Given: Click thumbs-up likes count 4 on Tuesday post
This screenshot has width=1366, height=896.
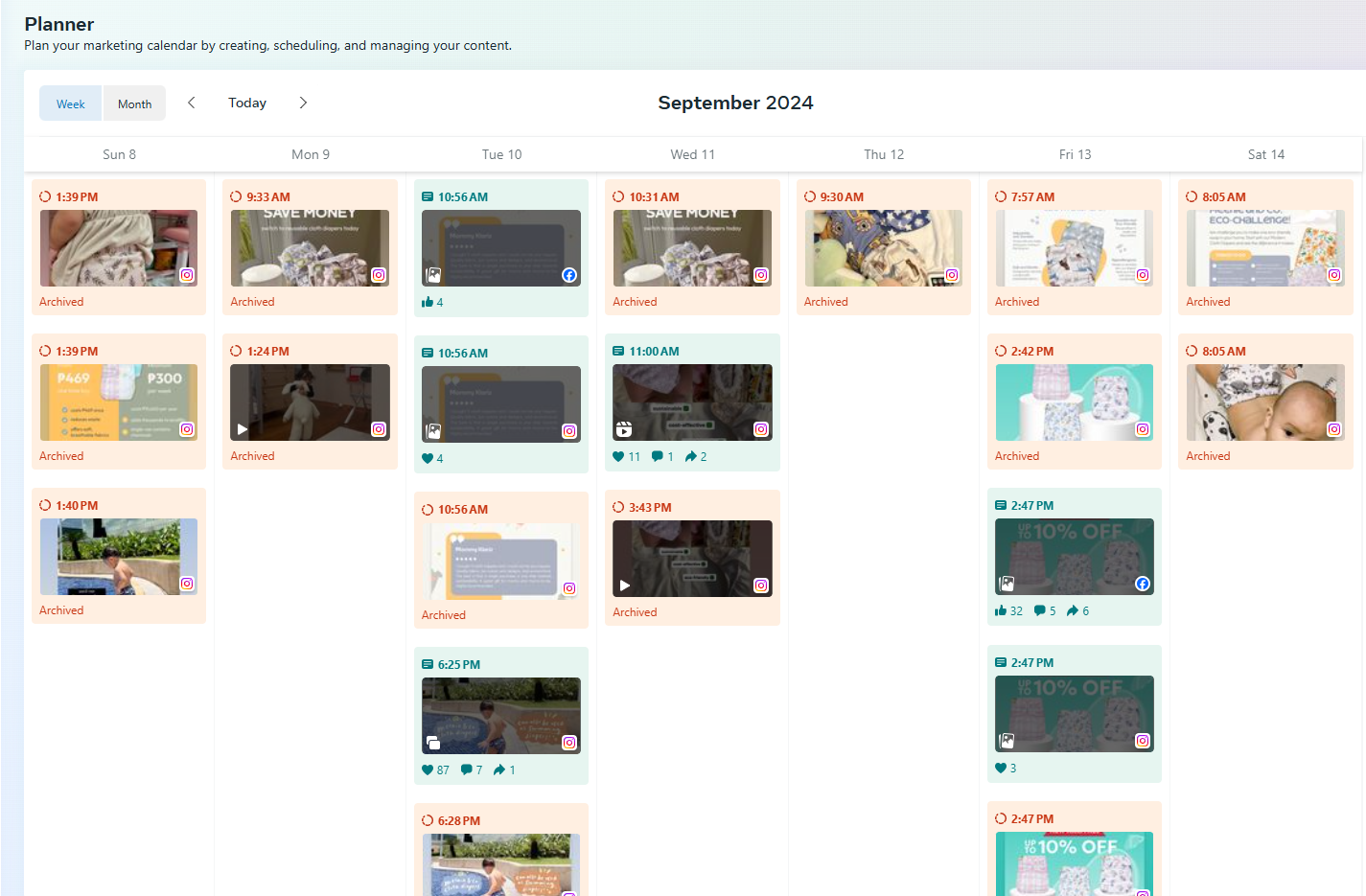Looking at the screenshot, I should [x=432, y=302].
